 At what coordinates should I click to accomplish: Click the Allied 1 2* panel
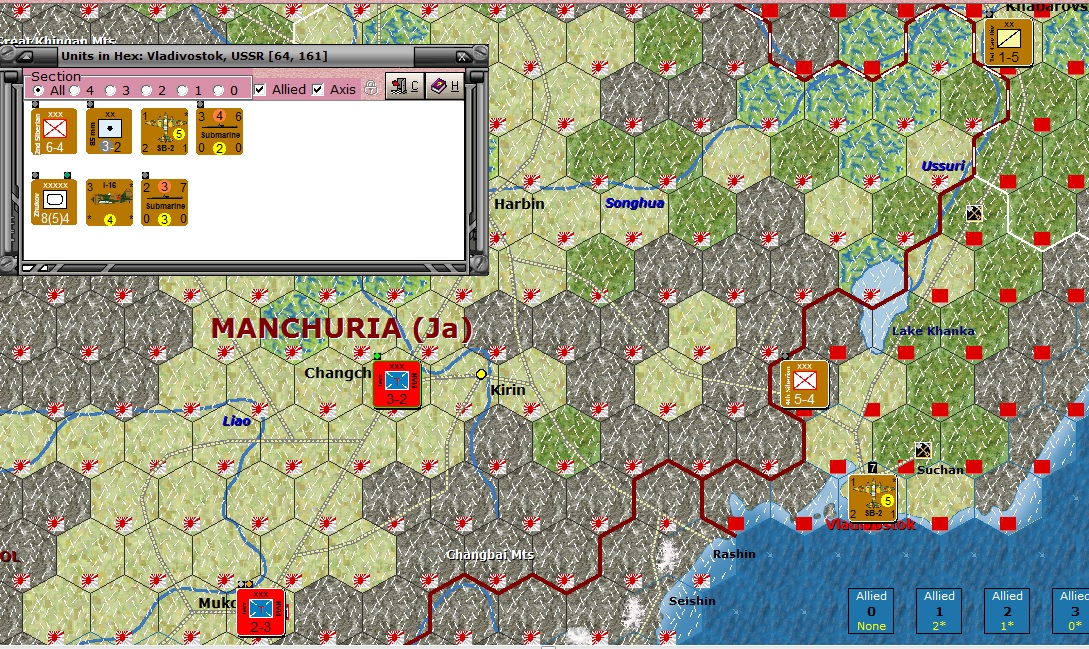(x=939, y=611)
